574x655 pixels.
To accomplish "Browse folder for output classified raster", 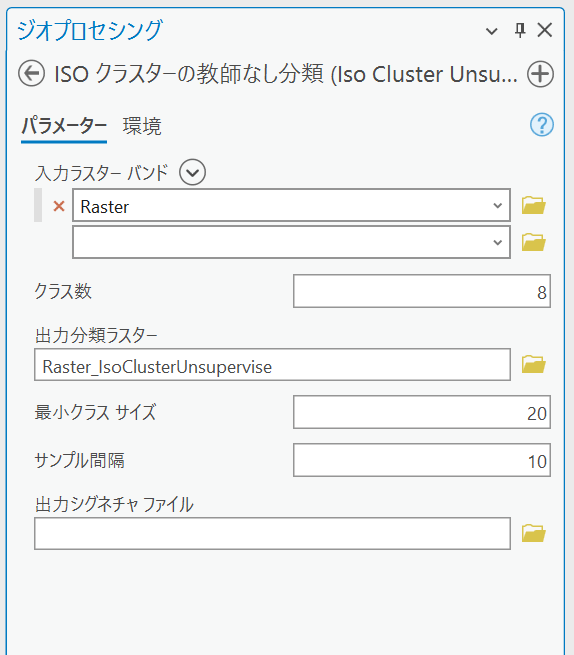I will [533, 364].
